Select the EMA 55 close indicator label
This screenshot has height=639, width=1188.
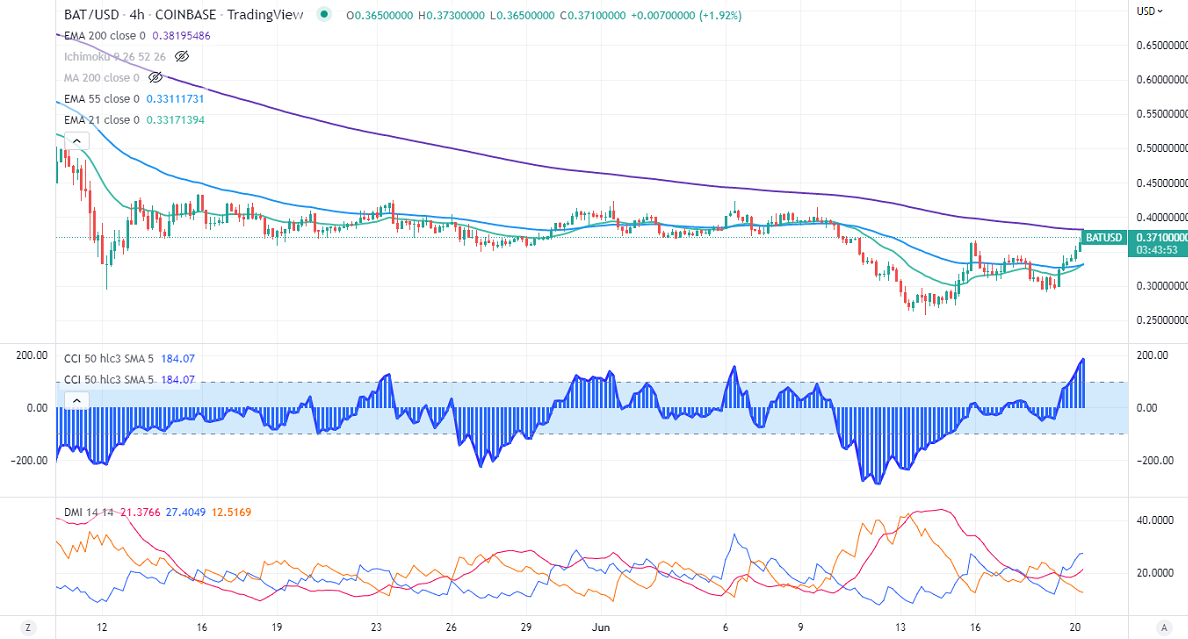pos(102,99)
